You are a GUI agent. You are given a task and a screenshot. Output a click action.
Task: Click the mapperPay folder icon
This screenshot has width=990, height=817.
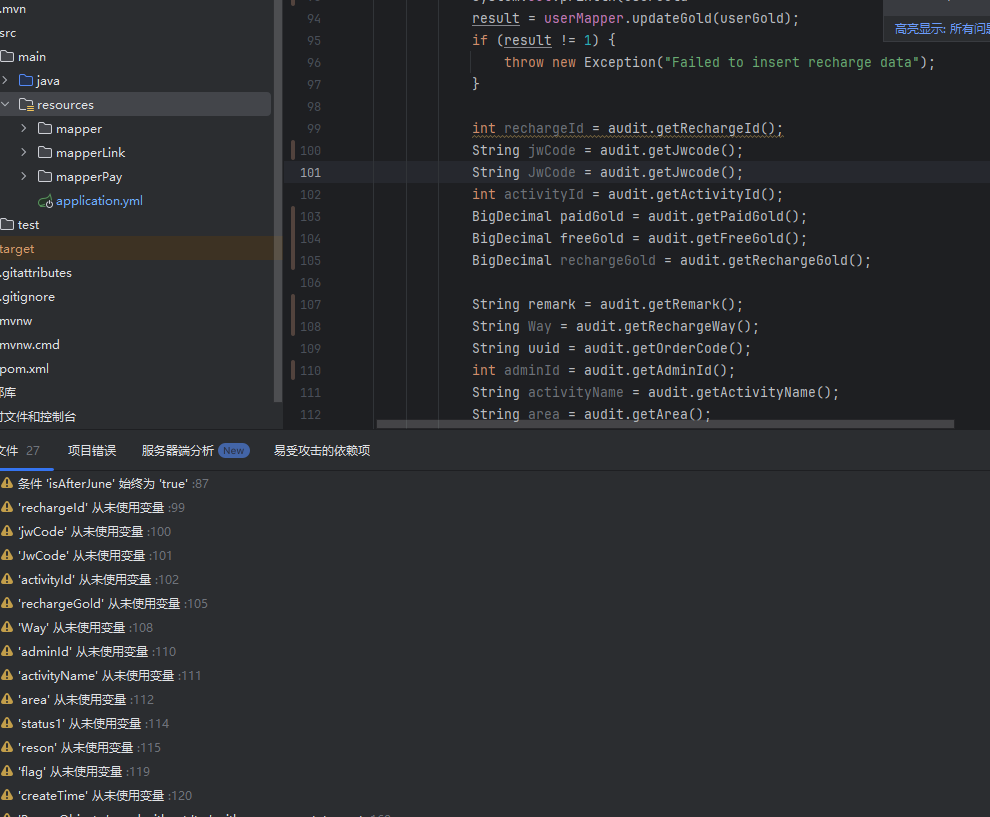pyautogui.click(x=45, y=176)
